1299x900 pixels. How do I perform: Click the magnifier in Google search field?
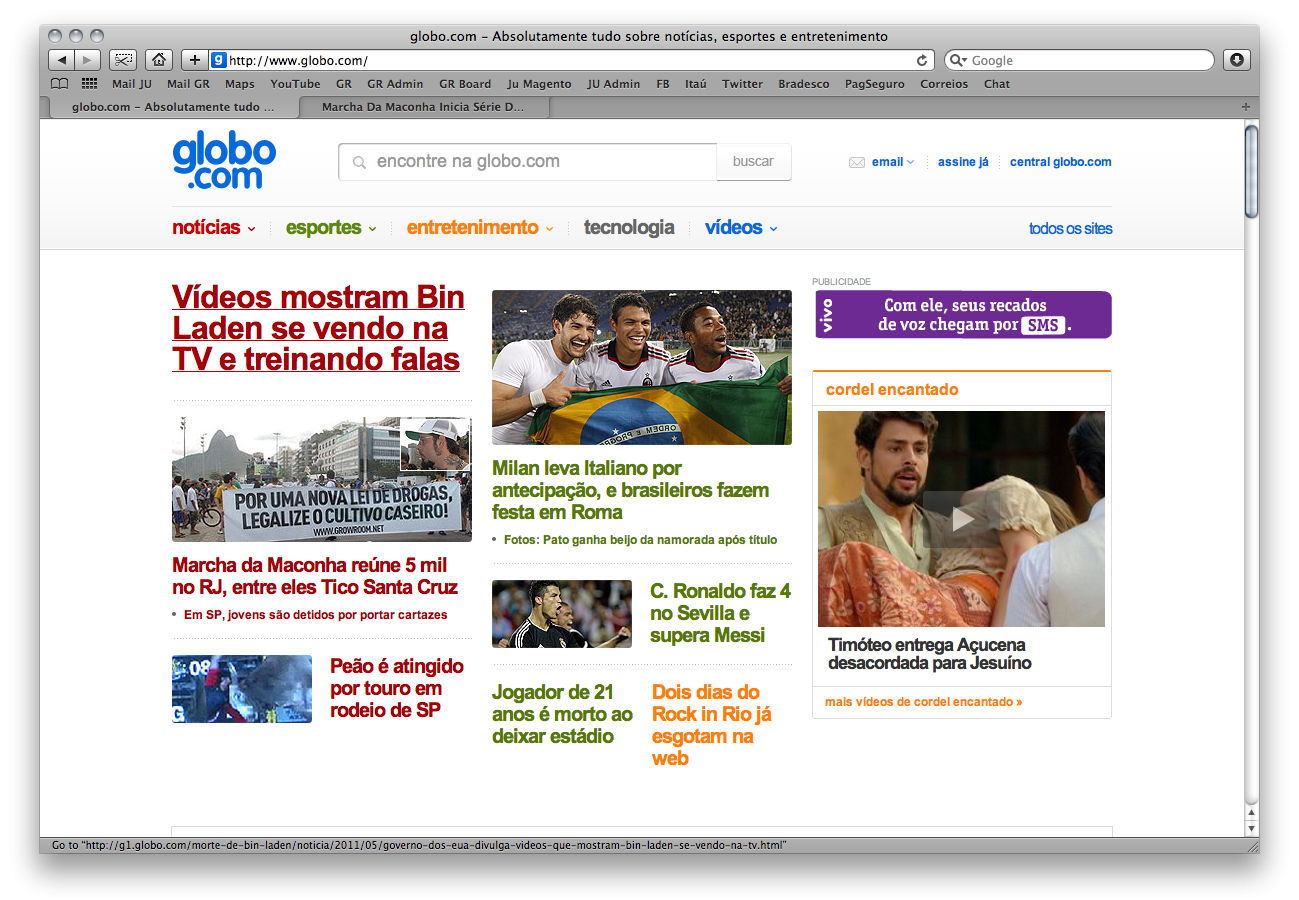click(x=958, y=60)
